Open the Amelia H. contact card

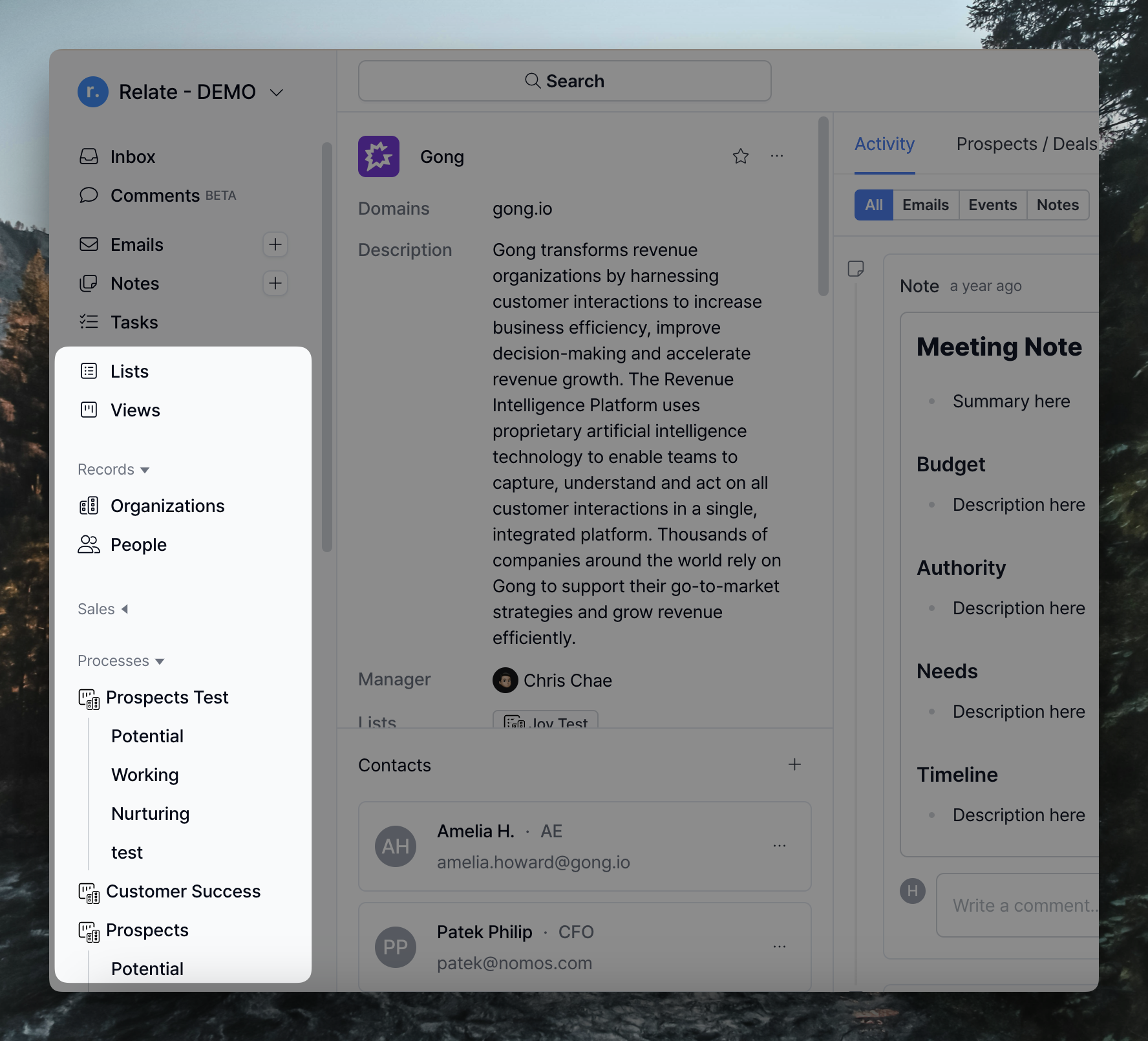[585, 846]
